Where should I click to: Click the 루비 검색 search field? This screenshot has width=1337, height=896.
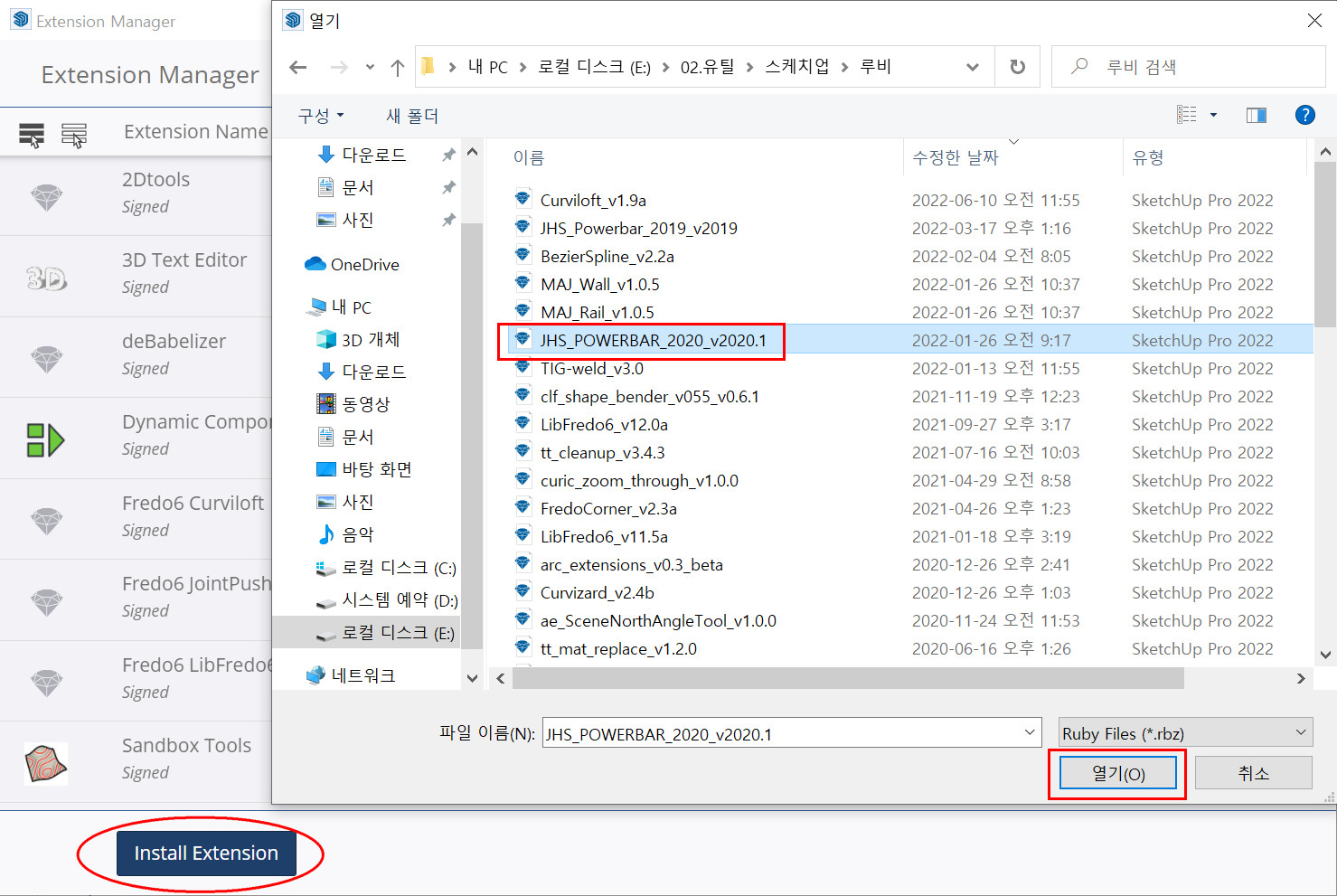tap(1188, 67)
